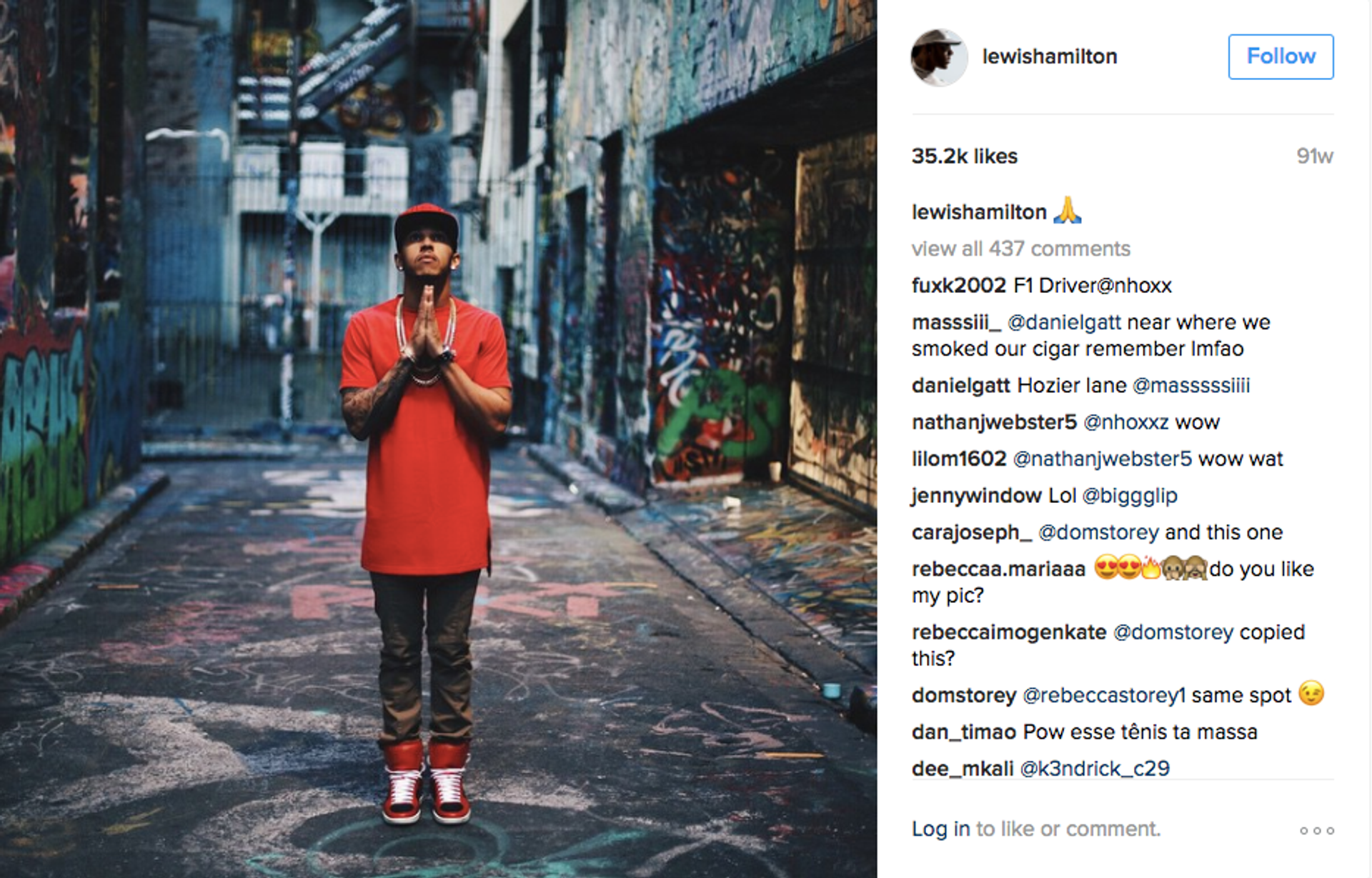Image resolution: width=1372 pixels, height=878 pixels.
Task: Open the main post photo
Action: [438, 439]
